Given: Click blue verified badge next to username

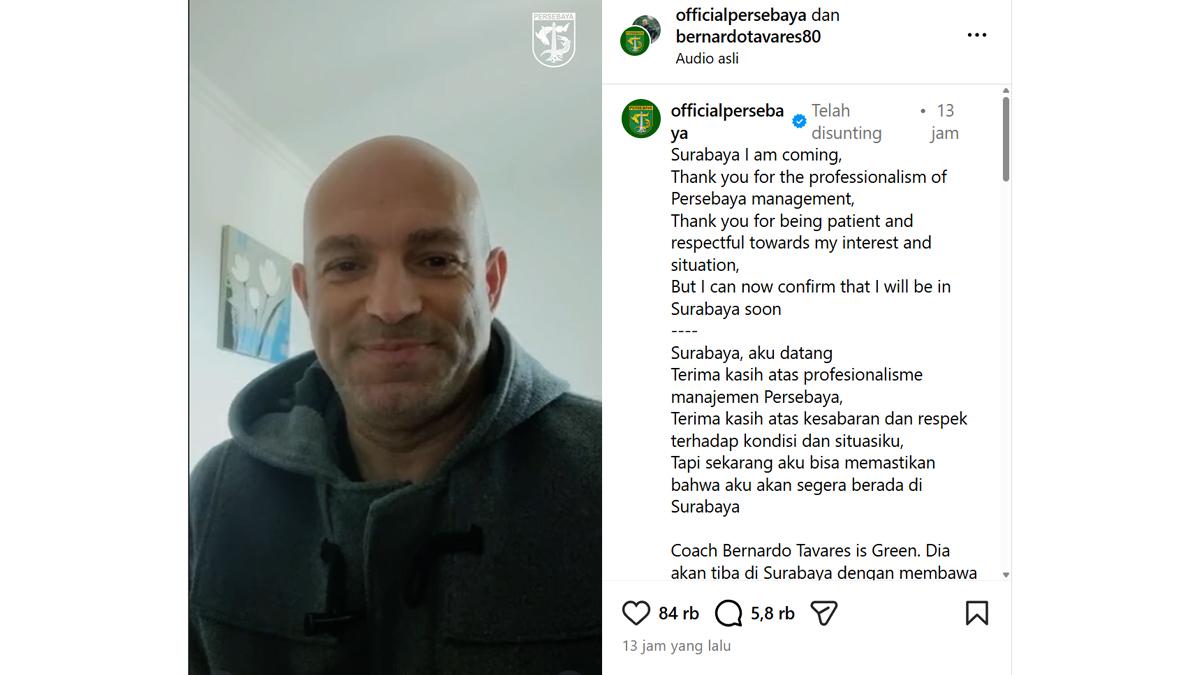Looking at the screenshot, I should pos(799,121).
